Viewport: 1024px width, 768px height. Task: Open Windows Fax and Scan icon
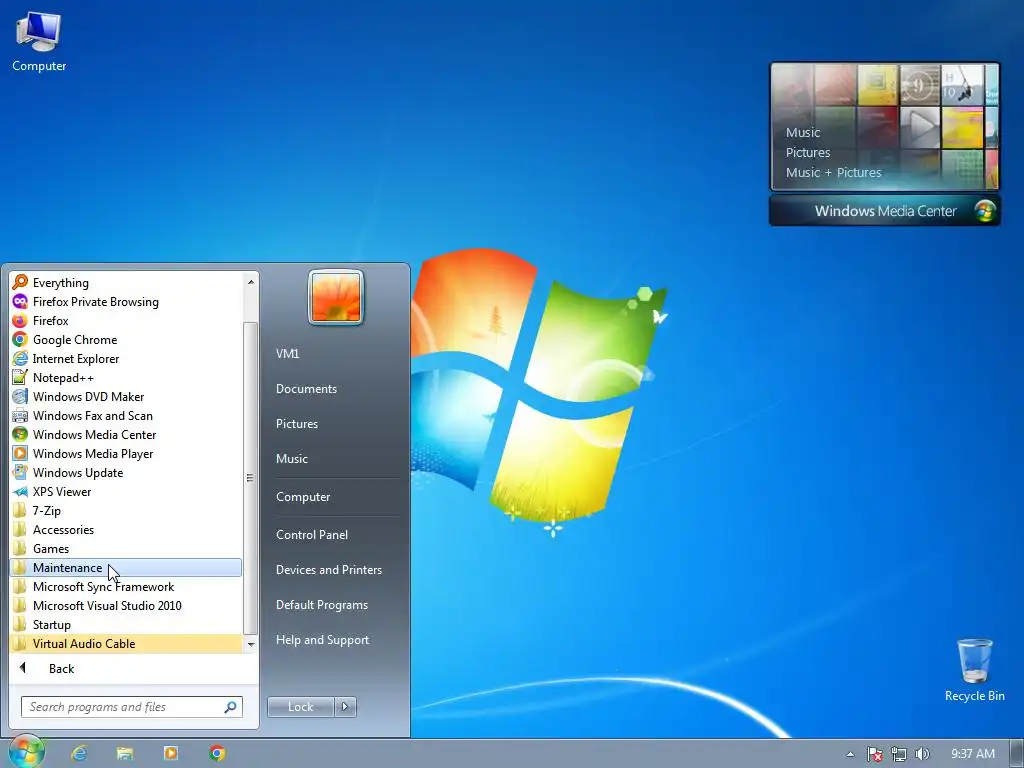20,415
